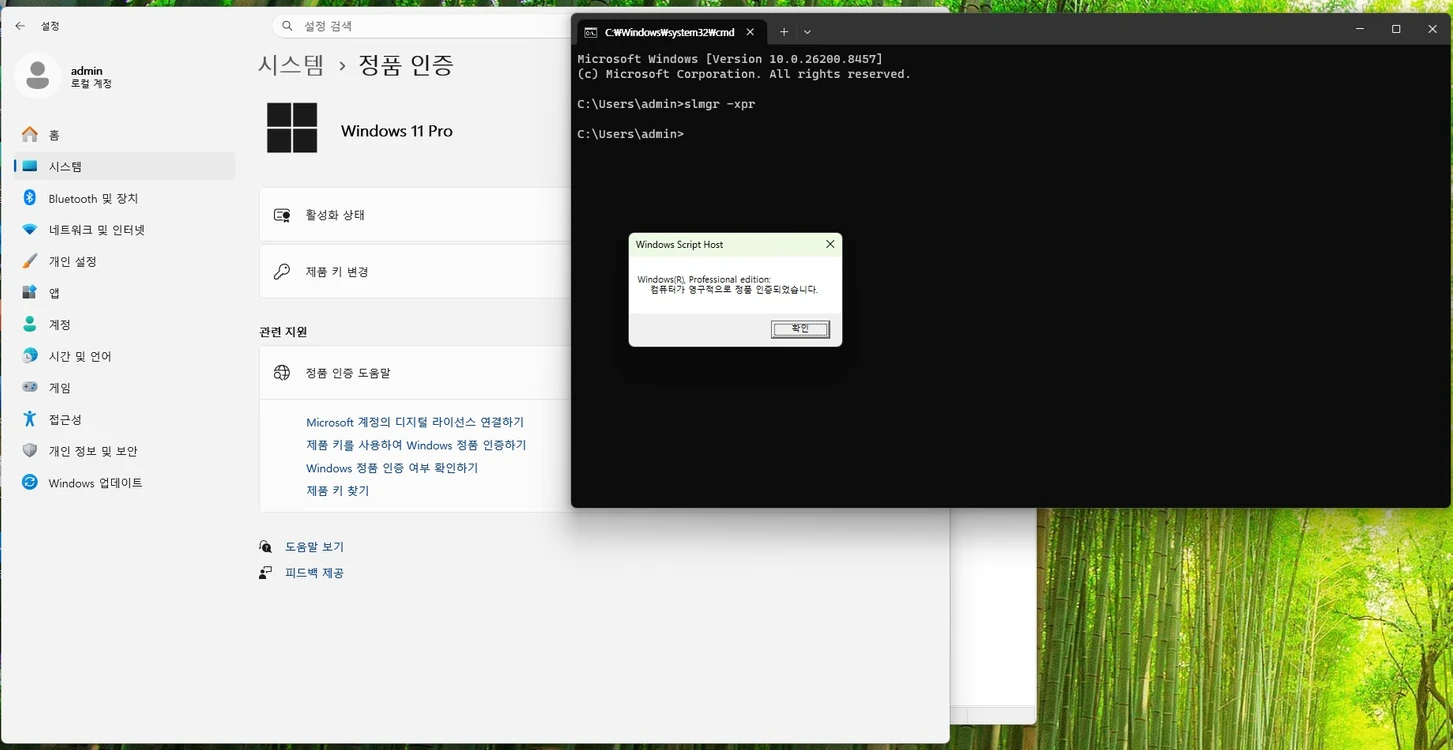1453x750 pixels.
Task: Click 확인 in Windows Script Host dialog
Action: pos(800,329)
